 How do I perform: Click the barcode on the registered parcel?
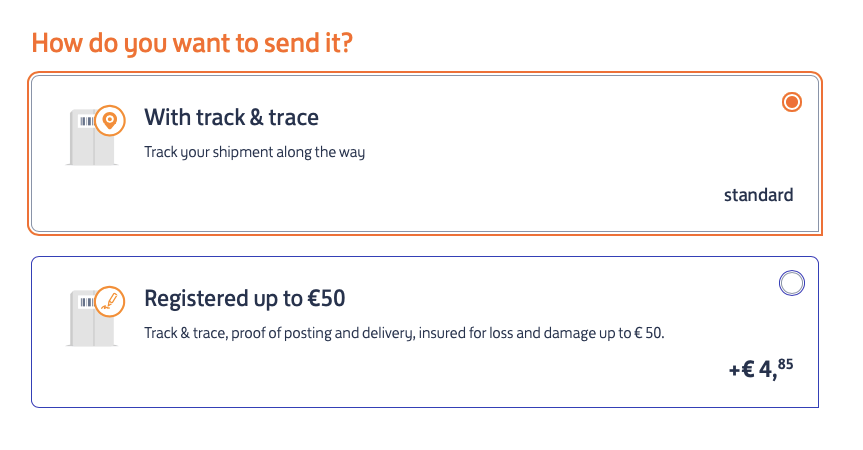coord(86,302)
